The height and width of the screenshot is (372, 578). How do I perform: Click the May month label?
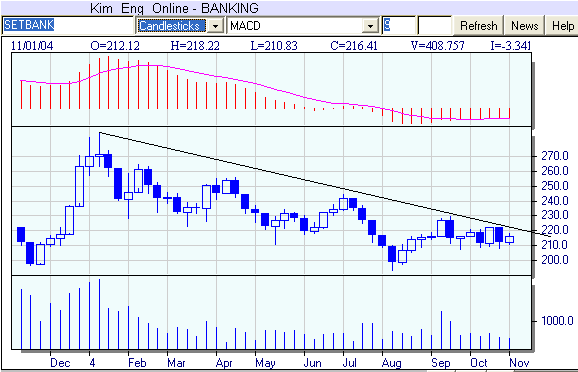coord(265,363)
